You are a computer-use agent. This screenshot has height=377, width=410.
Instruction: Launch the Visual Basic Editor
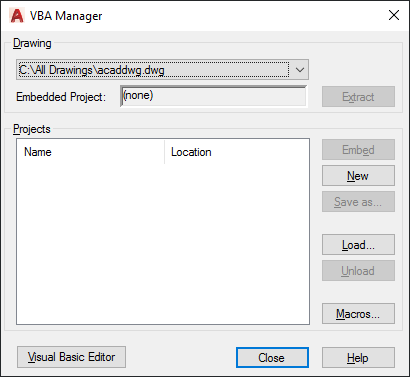71,357
